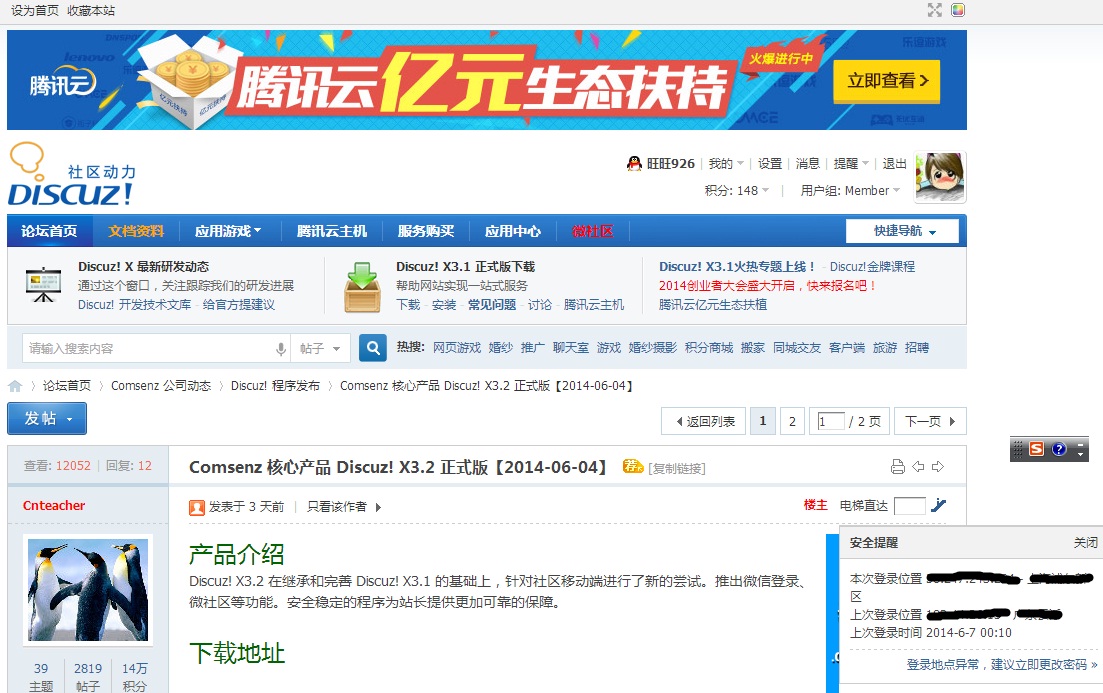This screenshot has height=693, width=1103.
Task: Click the 网页游戏 hot search link
Action: (x=457, y=348)
